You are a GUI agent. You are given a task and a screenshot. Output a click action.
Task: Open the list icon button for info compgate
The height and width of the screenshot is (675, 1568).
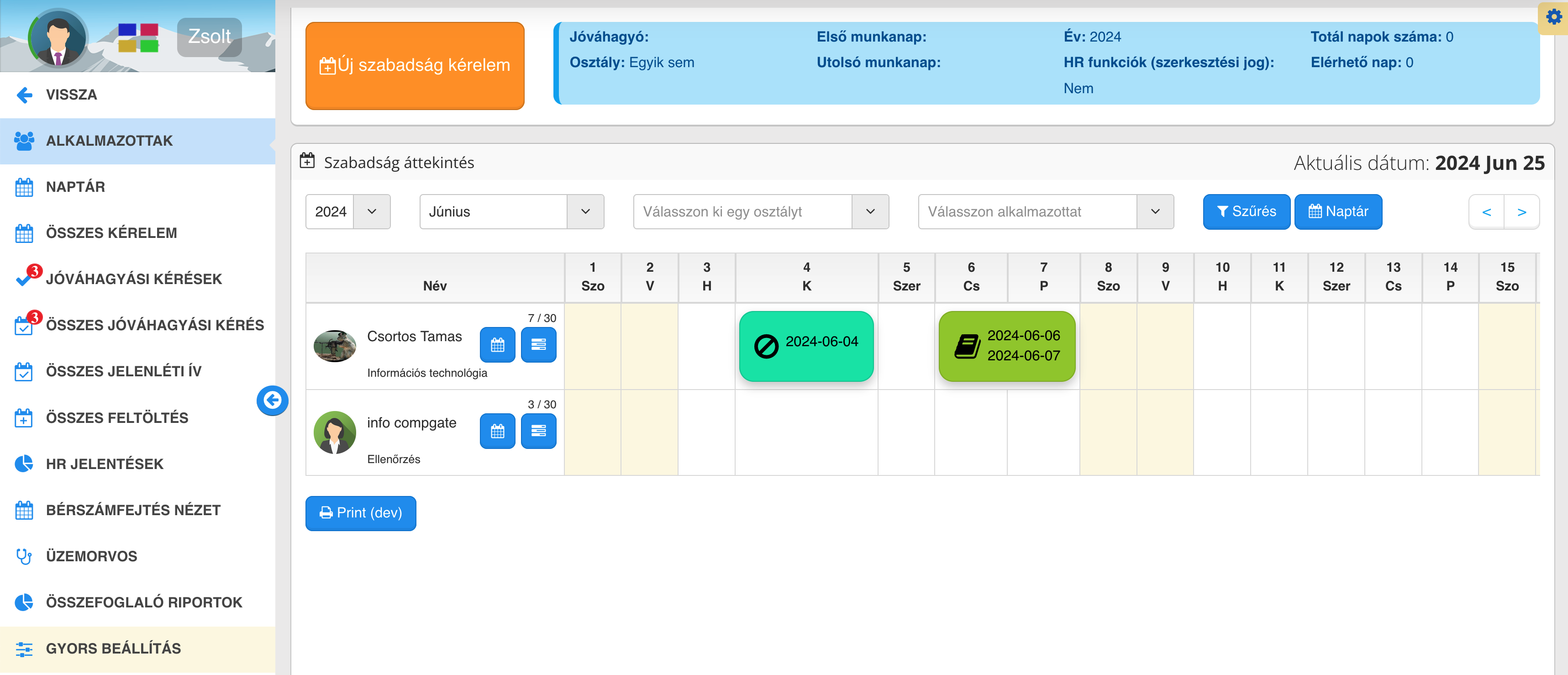point(539,432)
